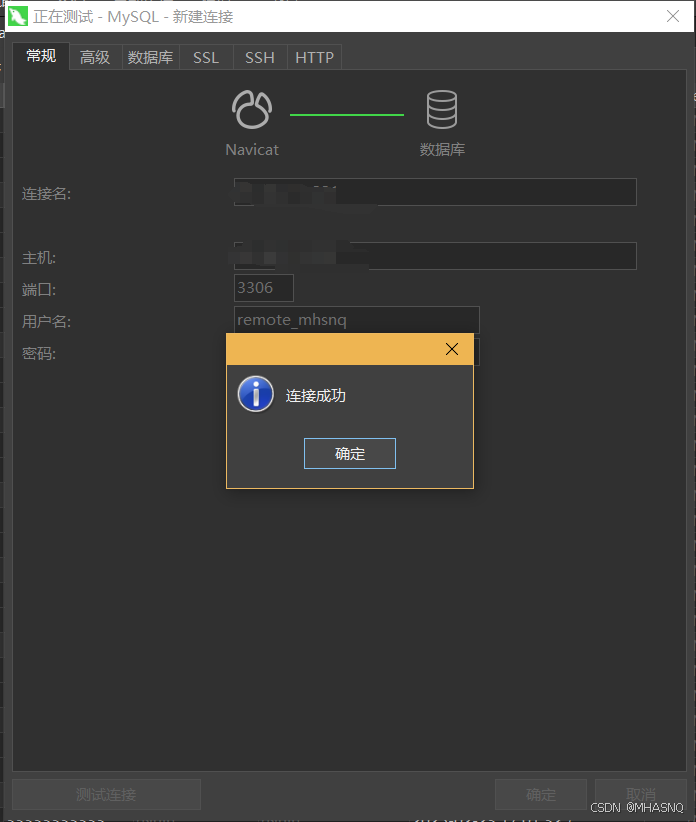This screenshot has width=696, height=822.
Task: Switch to the SSL tab
Action: [x=206, y=57]
